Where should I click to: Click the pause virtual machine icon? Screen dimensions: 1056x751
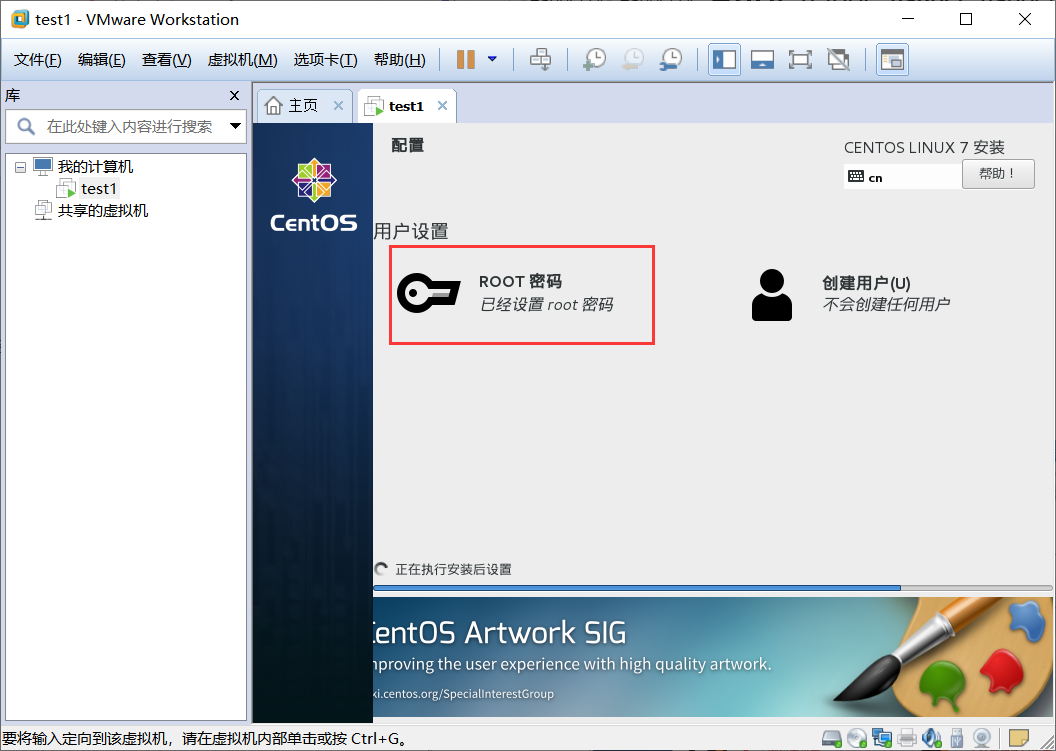coord(465,59)
